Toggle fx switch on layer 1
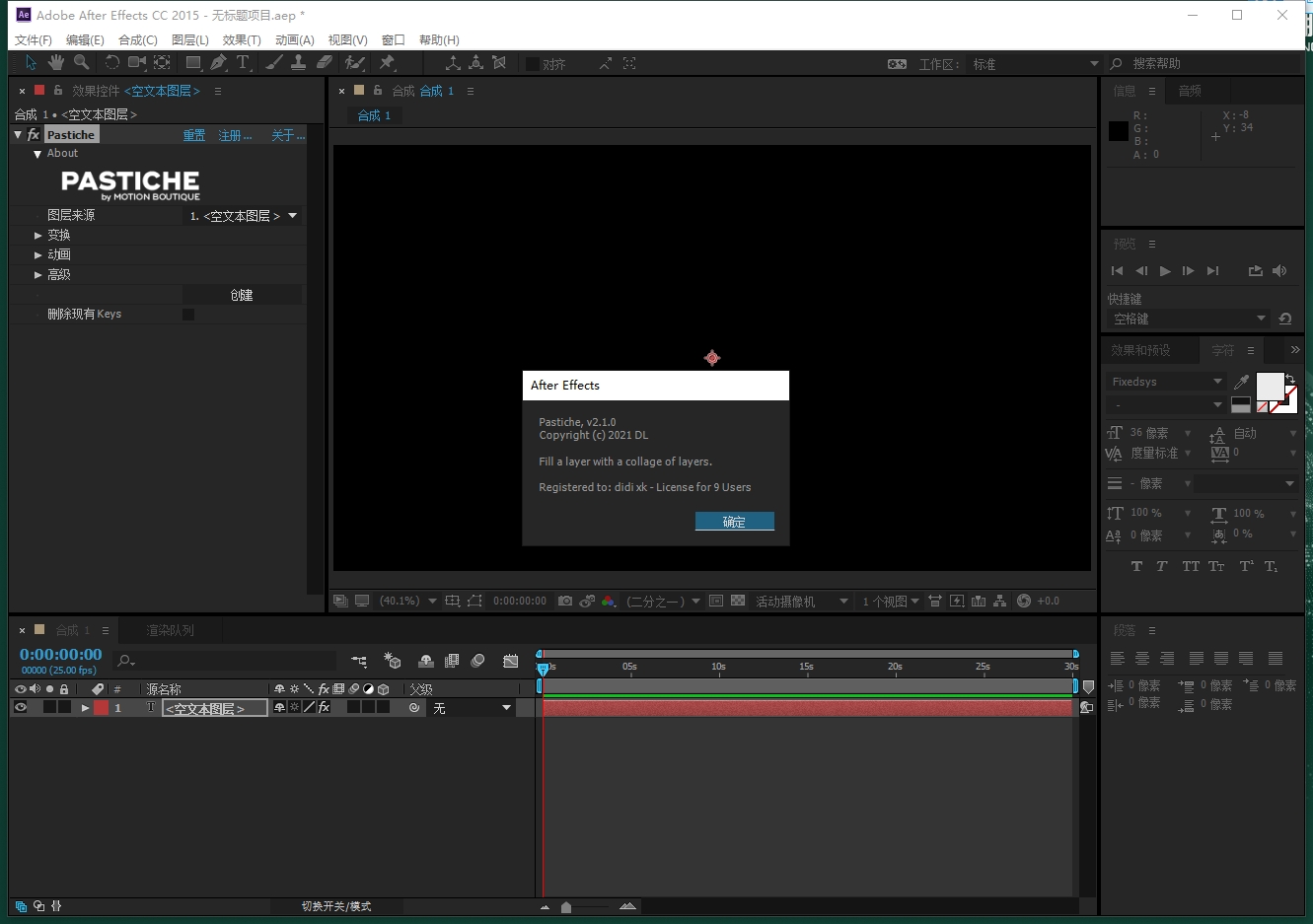Screen dimensions: 1313x924 coord(324,707)
